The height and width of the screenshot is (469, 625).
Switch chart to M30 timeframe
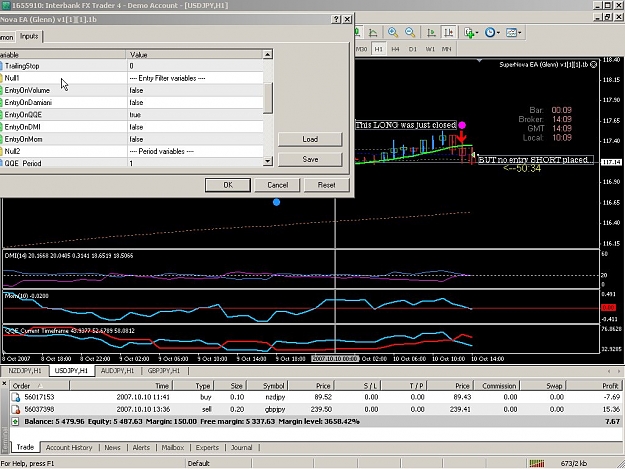click(361, 49)
